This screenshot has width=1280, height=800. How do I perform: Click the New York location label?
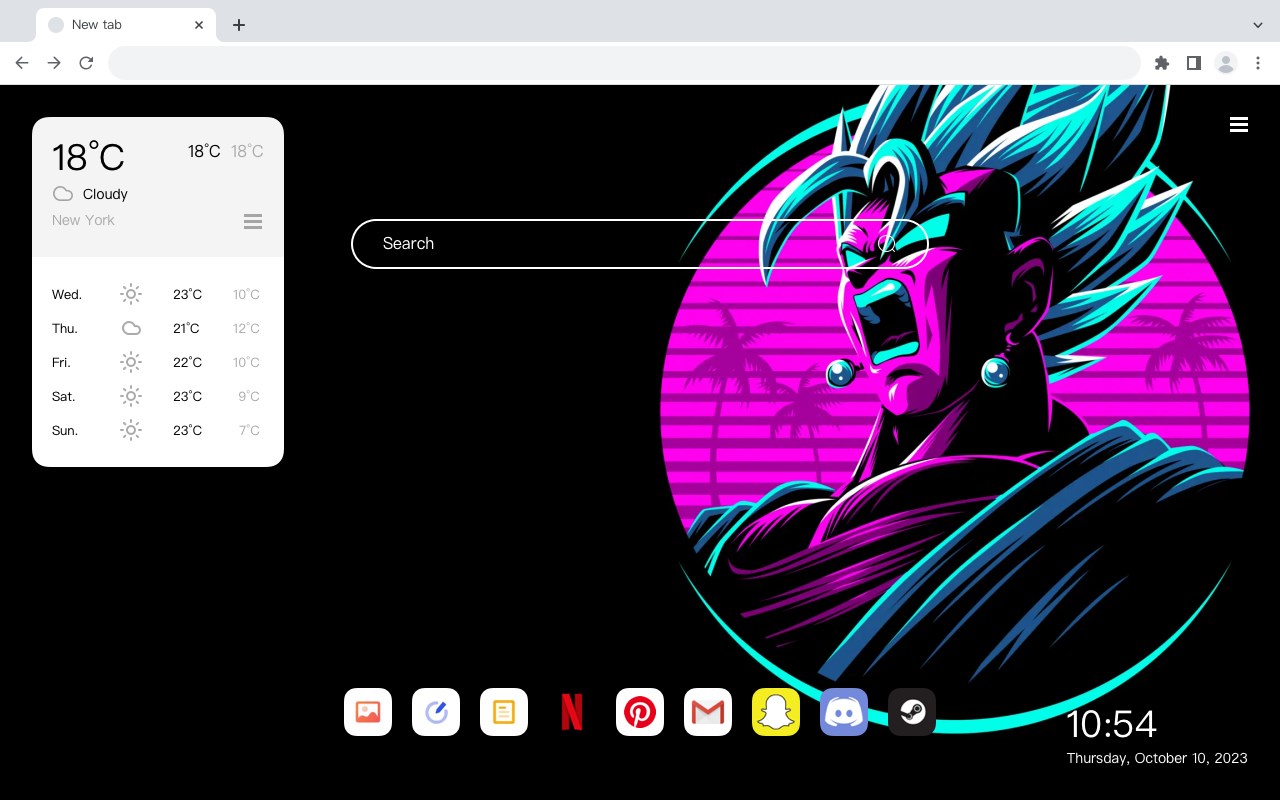pyautogui.click(x=83, y=220)
